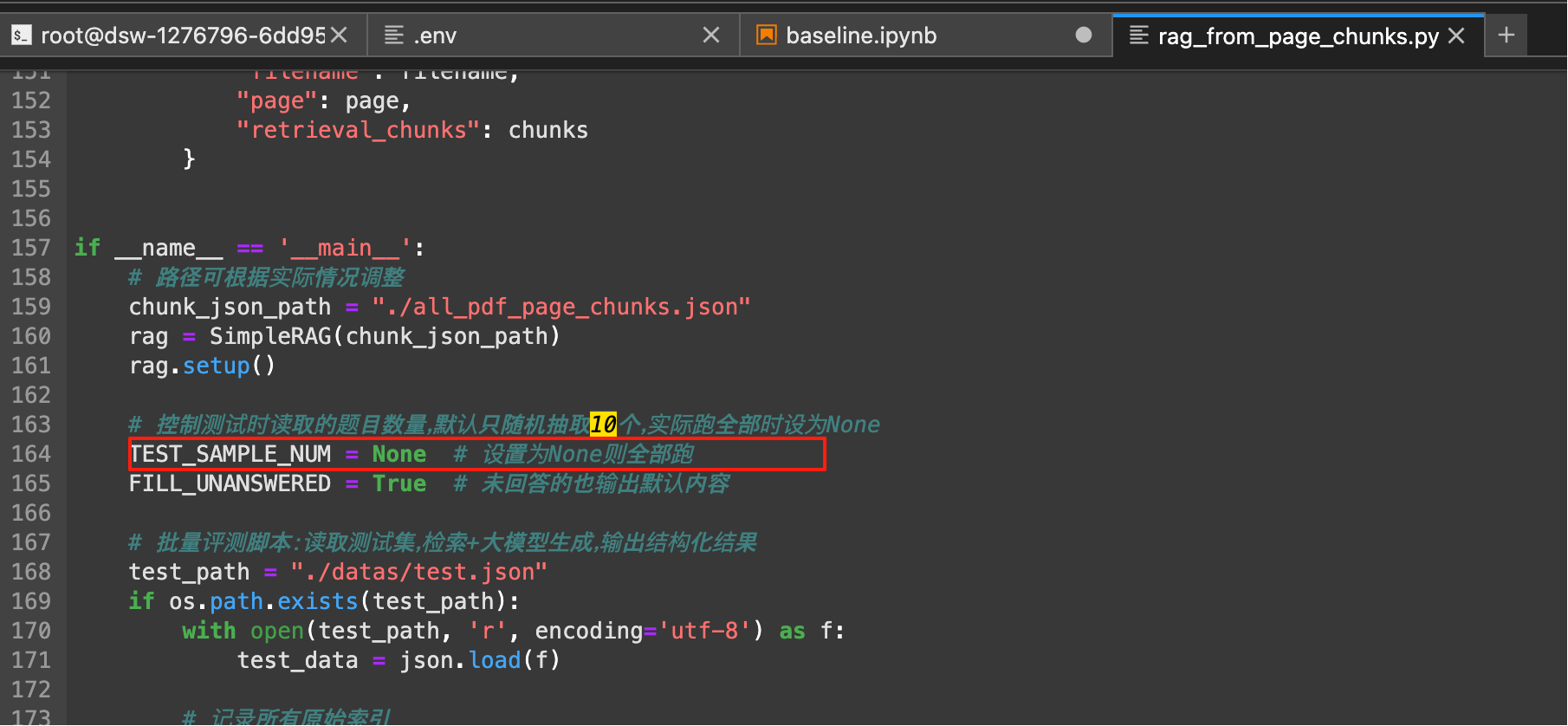1568x726 pixels.
Task: Click line number 157 in the gutter
Action: tap(31, 248)
